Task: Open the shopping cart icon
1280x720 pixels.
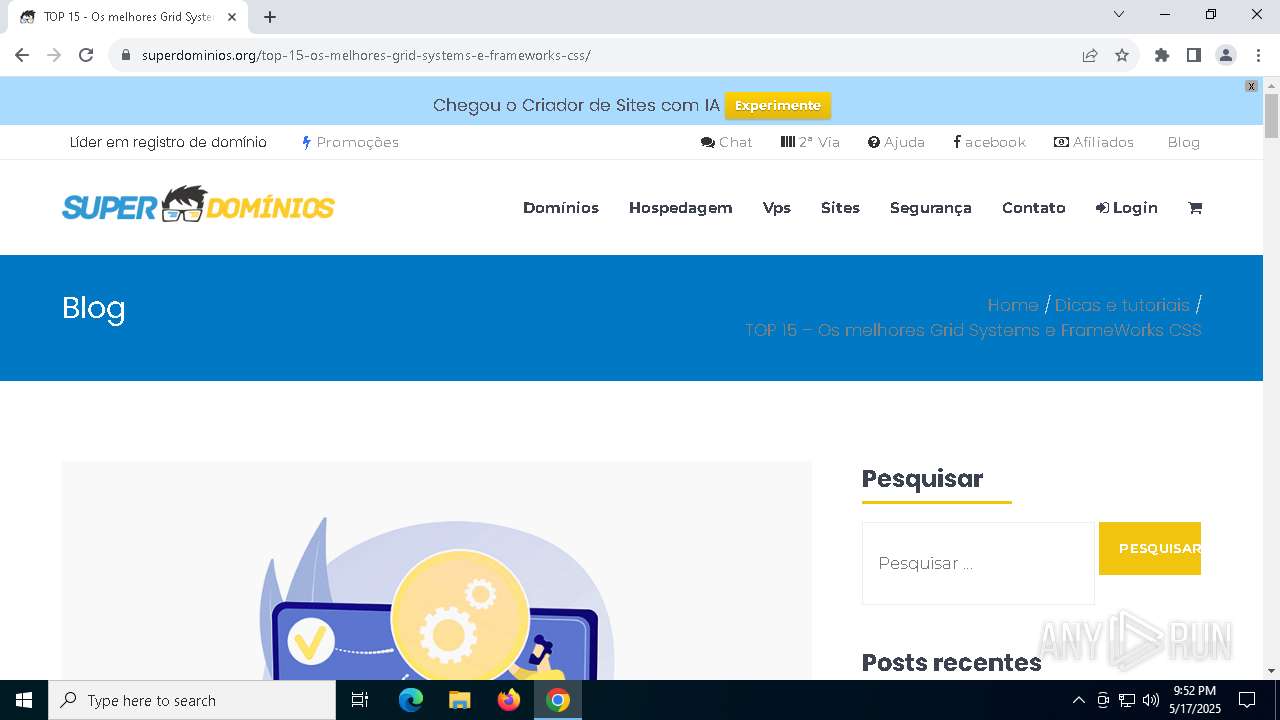Action: pos(1195,208)
